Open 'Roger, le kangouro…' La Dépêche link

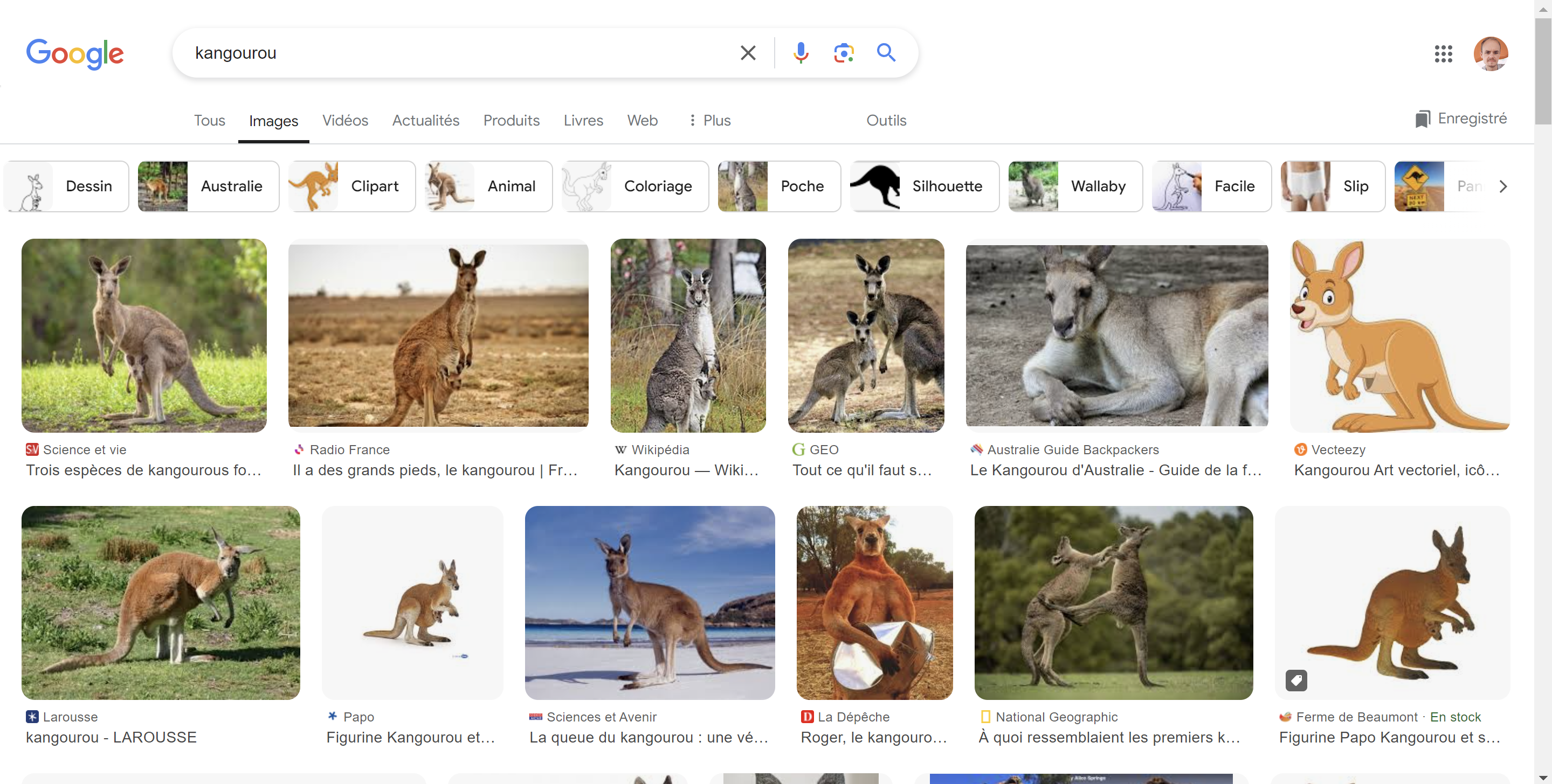tap(873, 737)
